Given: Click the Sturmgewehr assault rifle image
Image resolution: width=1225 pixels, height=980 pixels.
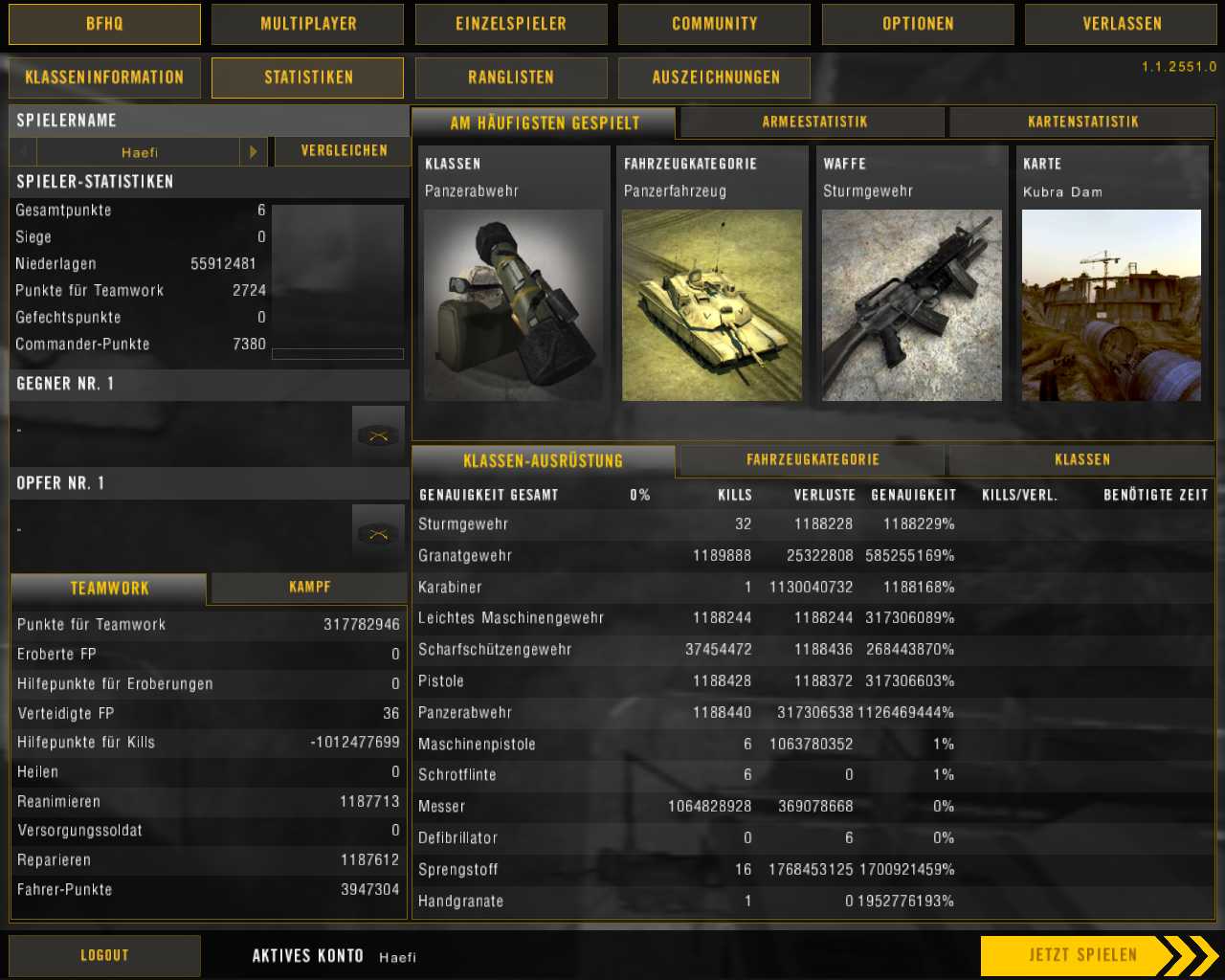Looking at the screenshot, I should (911, 304).
